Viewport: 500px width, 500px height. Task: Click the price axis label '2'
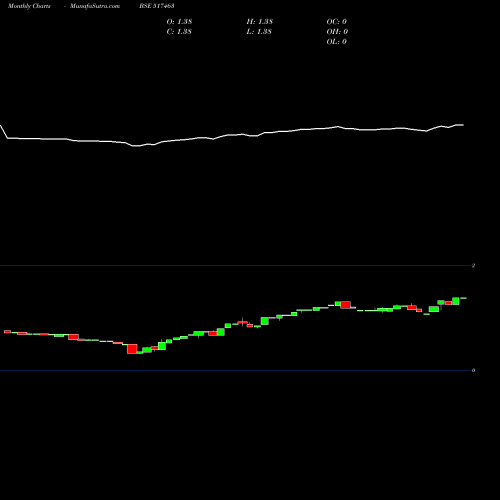pyautogui.click(x=473, y=265)
